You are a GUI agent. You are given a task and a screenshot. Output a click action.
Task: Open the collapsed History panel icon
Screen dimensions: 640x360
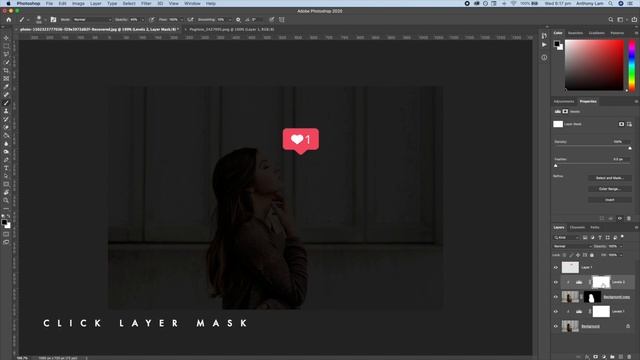(x=544, y=36)
